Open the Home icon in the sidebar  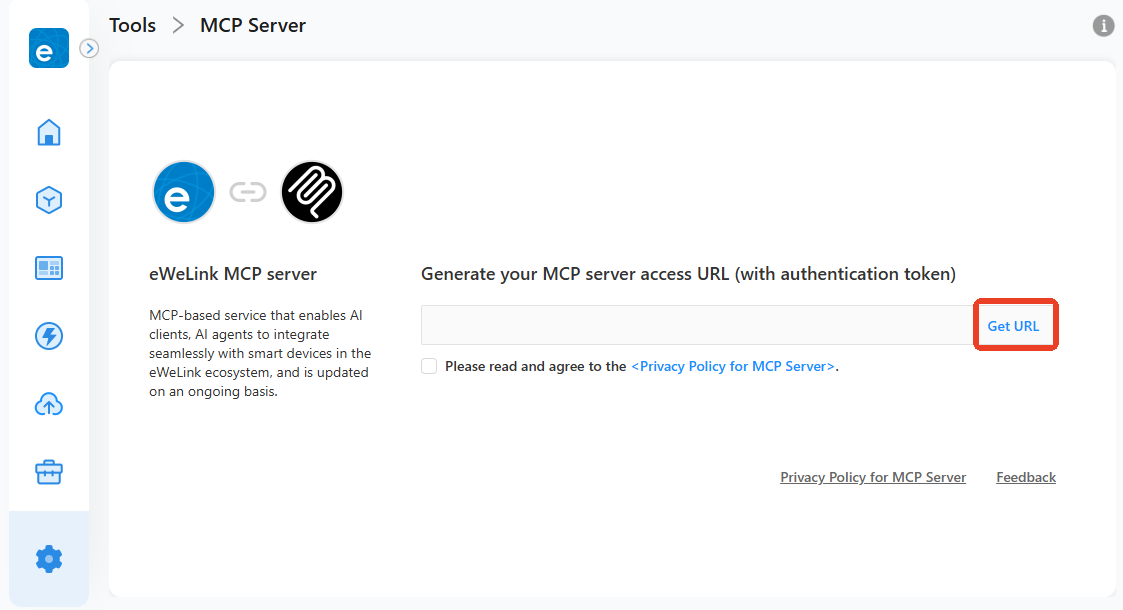(x=49, y=132)
